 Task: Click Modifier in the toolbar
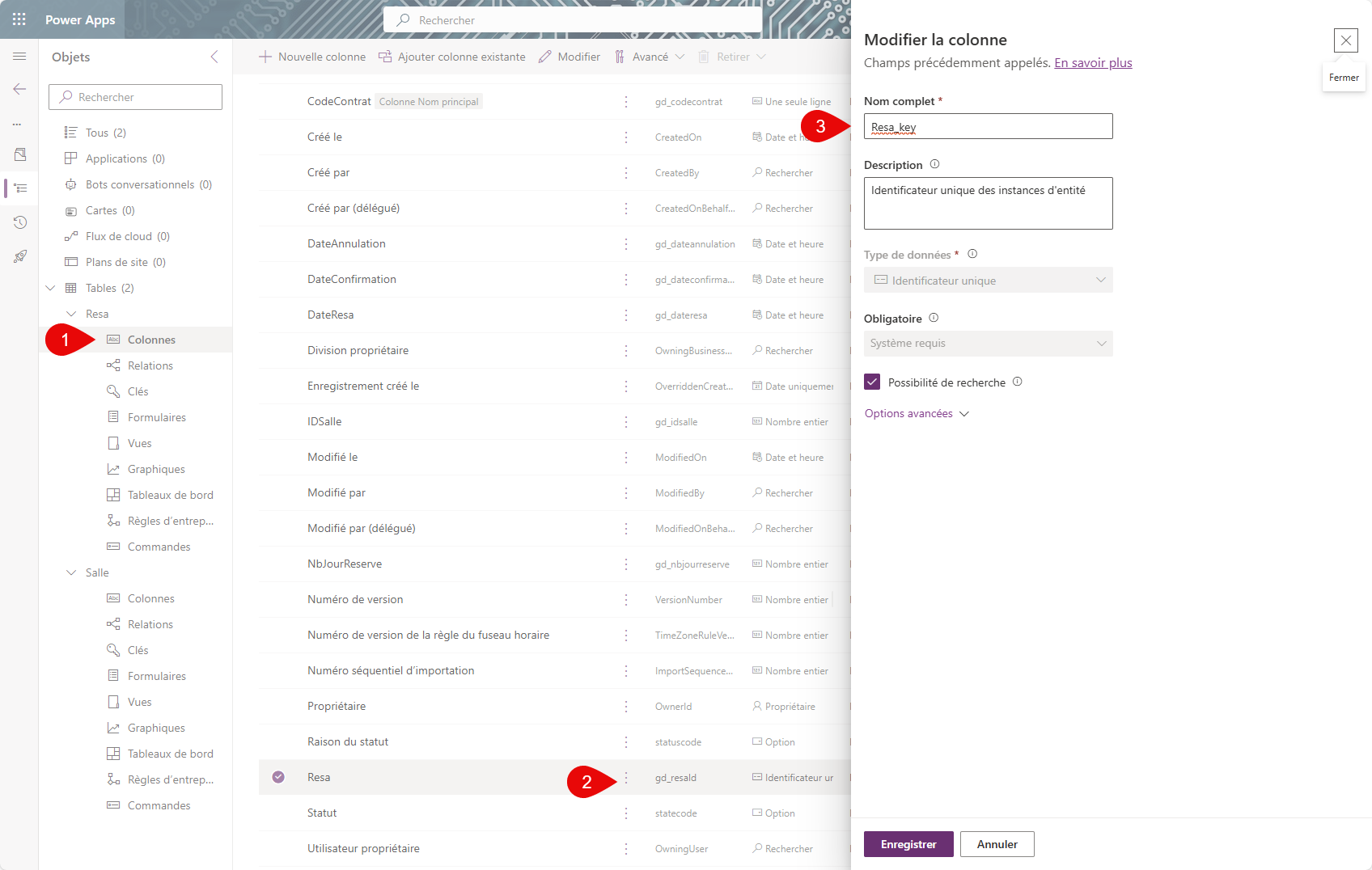[x=570, y=57]
